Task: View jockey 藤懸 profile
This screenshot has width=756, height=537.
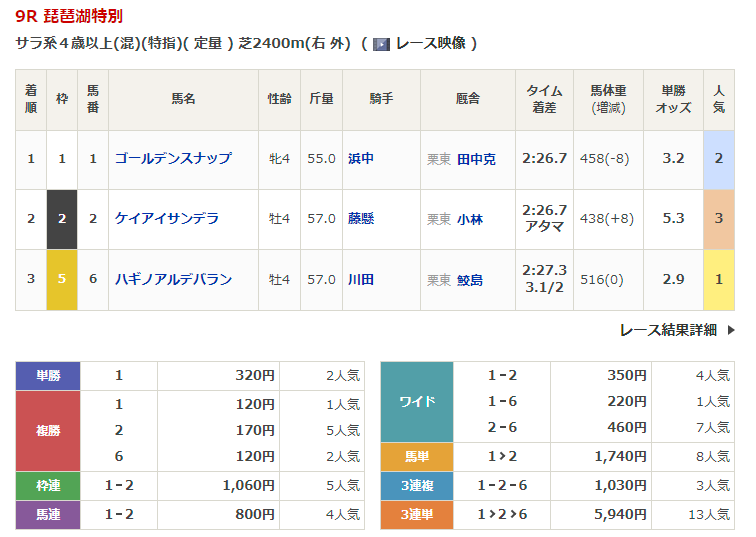Action: click(361, 219)
